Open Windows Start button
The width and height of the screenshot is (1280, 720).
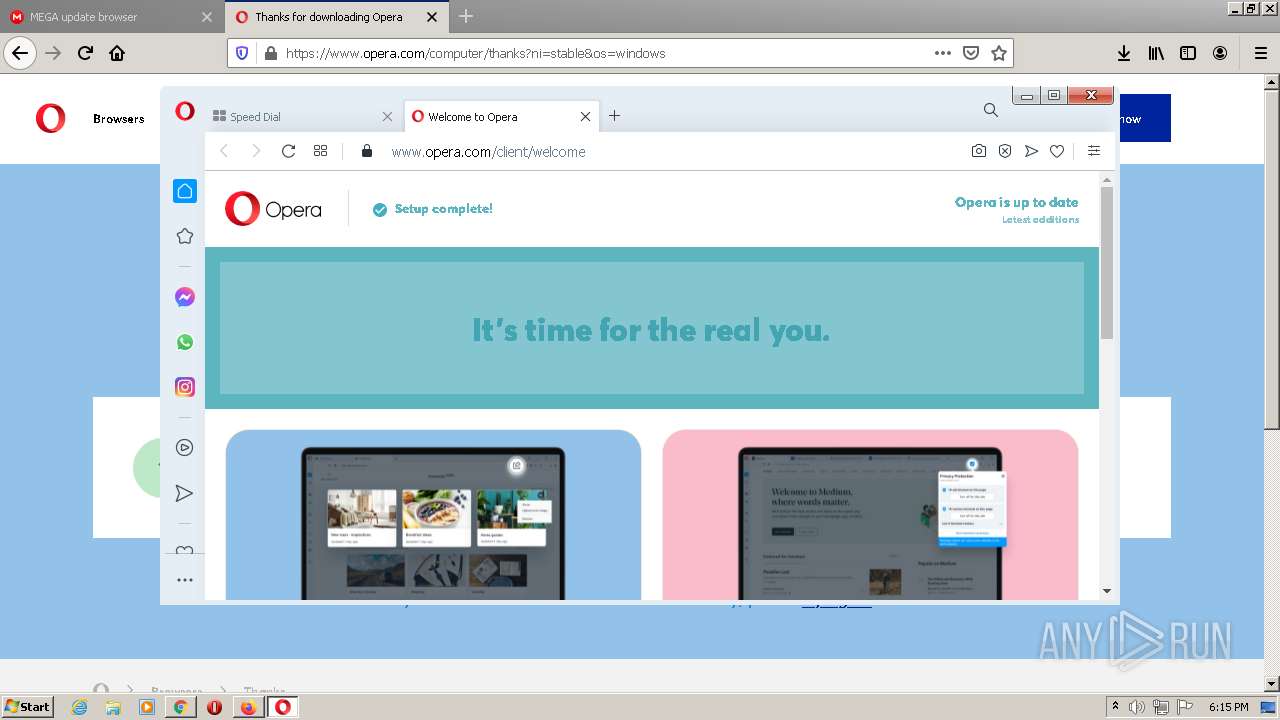[x=28, y=706]
